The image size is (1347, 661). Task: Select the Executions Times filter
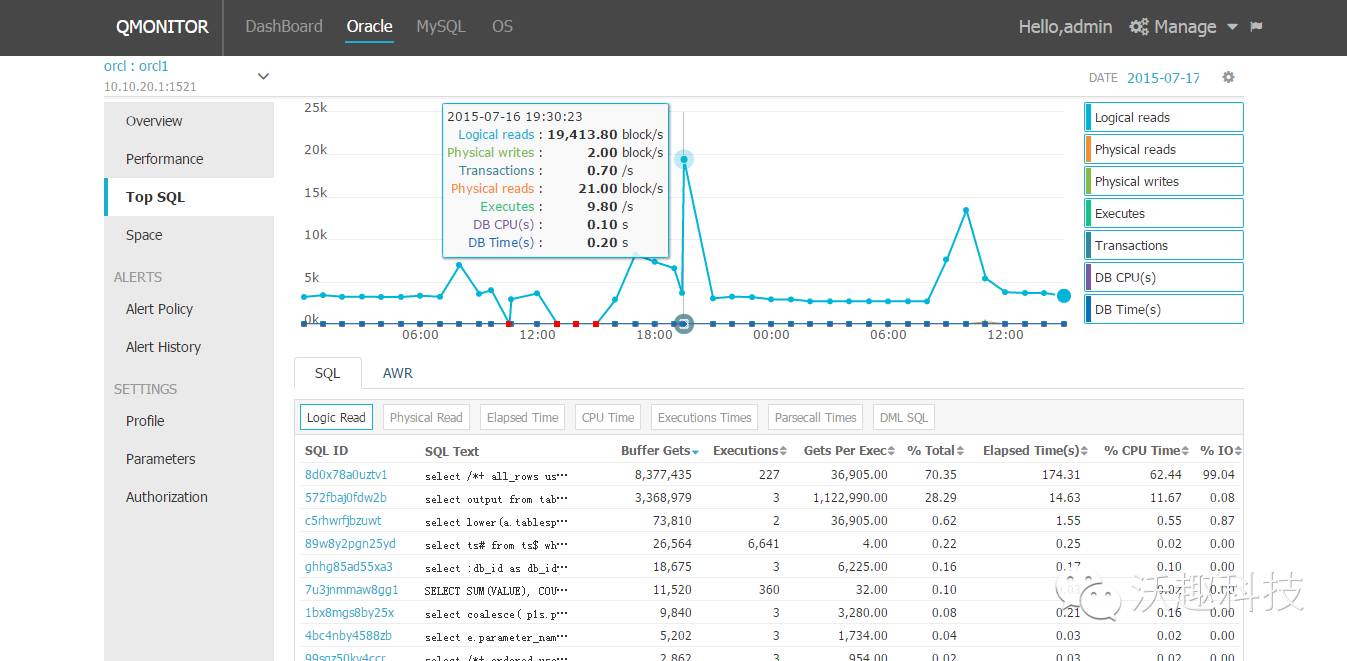point(704,417)
